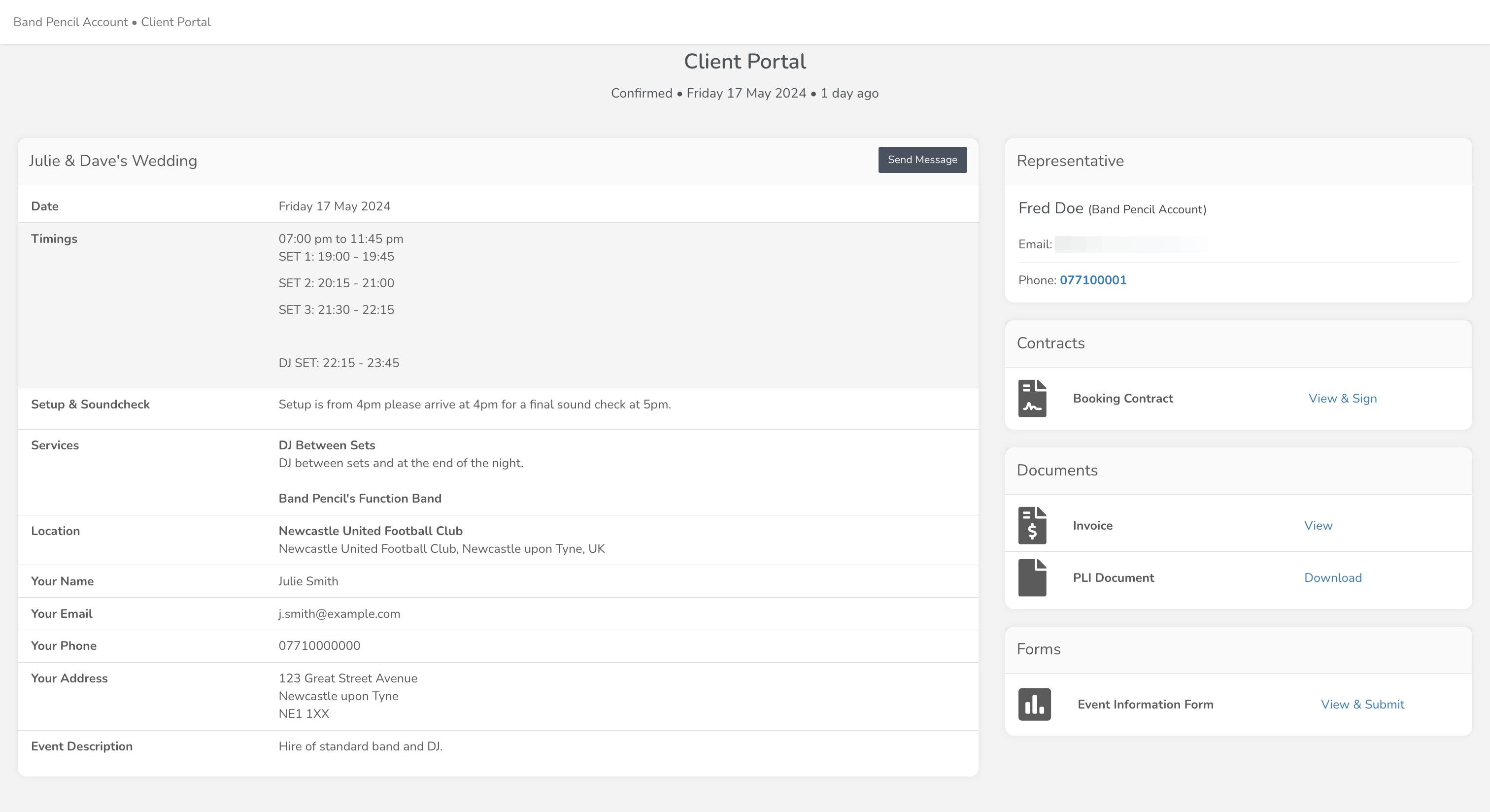1490x812 pixels.
Task: Click the PLI Document file icon
Action: point(1032,578)
